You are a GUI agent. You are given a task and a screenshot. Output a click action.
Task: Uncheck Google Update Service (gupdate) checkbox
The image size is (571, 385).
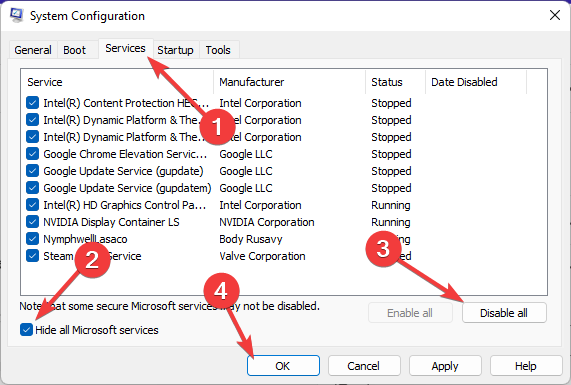click(x=32, y=171)
